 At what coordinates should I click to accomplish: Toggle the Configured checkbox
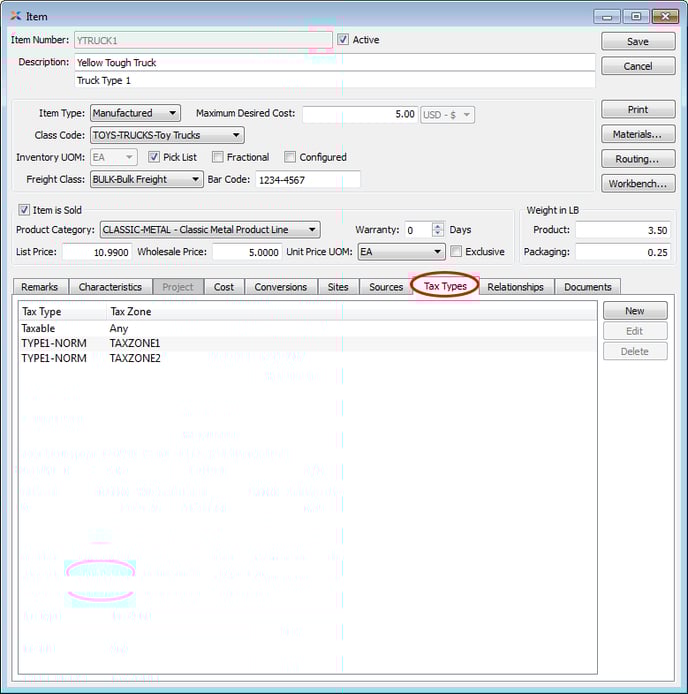pos(290,157)
